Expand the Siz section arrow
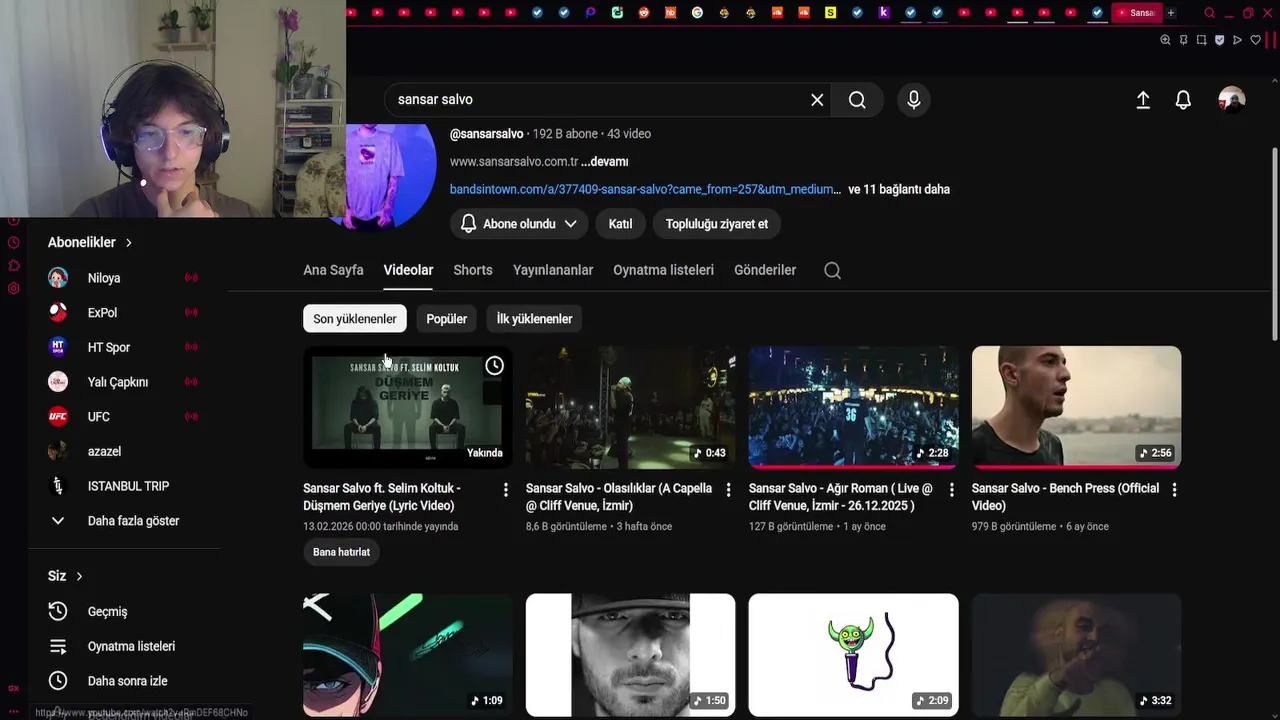 pyautogui.click(x=79, y=576)
